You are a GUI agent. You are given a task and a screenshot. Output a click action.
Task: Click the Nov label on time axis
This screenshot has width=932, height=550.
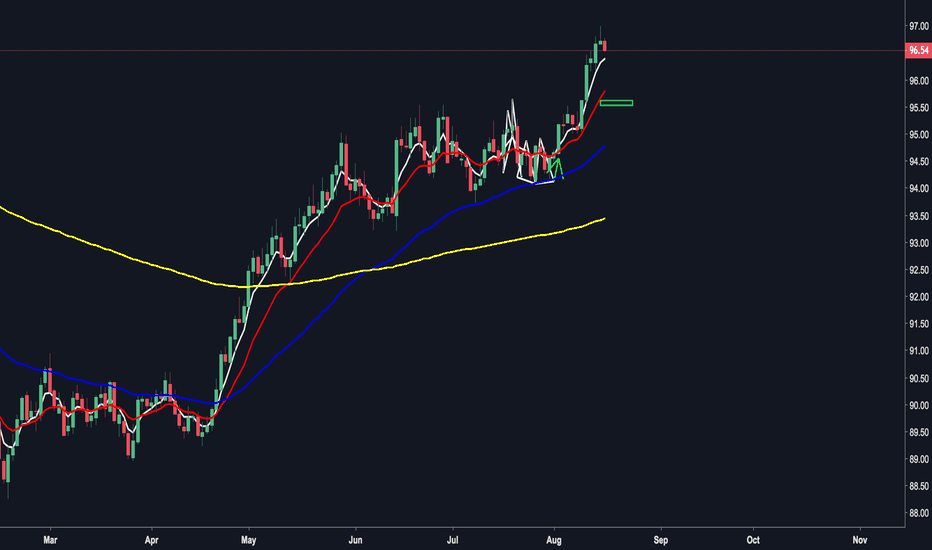click(x=859, y=540)
